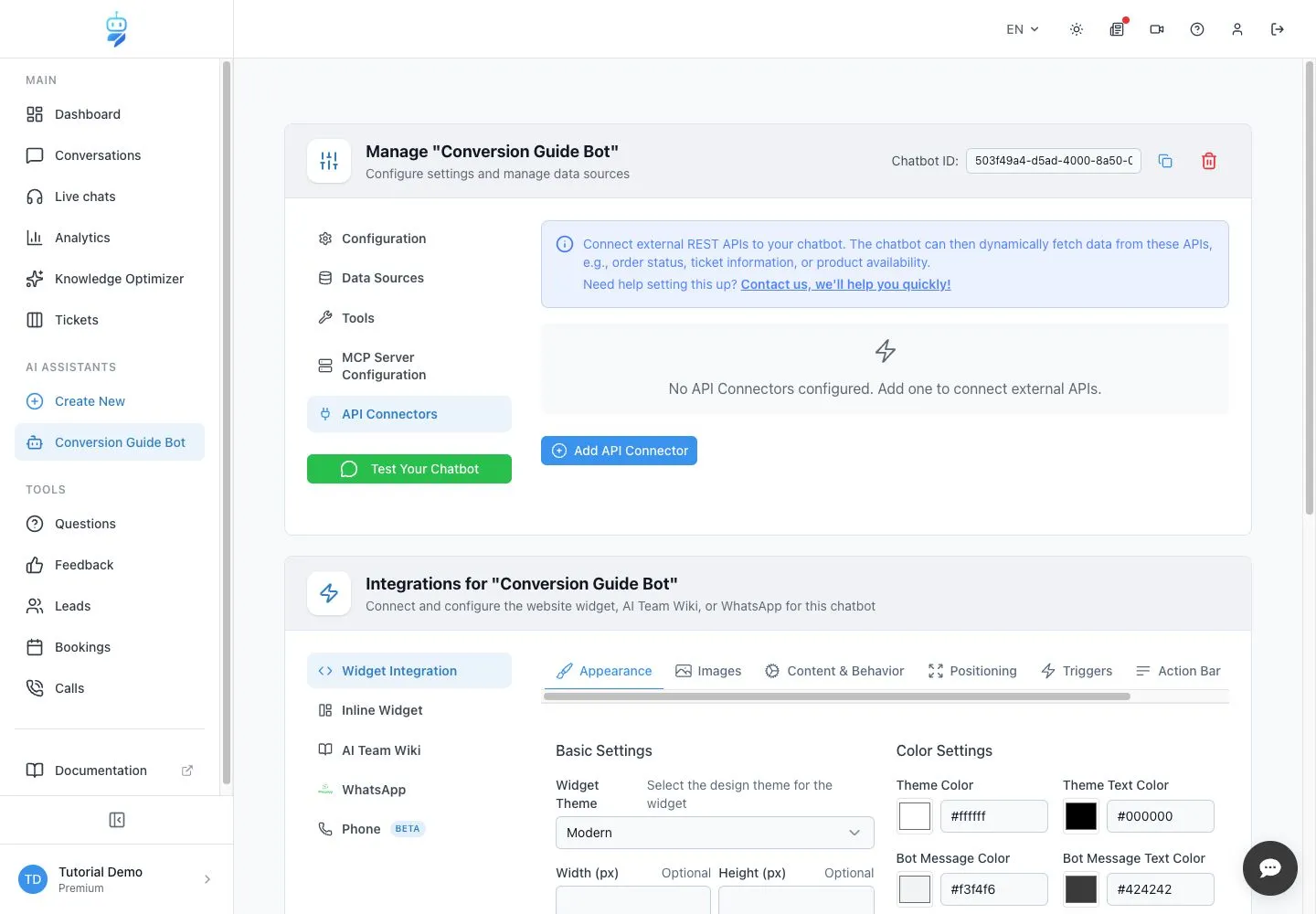Open the floating chat bubble widget
The width and height of the screenshot is (1316, 914).
(1270, 868)
